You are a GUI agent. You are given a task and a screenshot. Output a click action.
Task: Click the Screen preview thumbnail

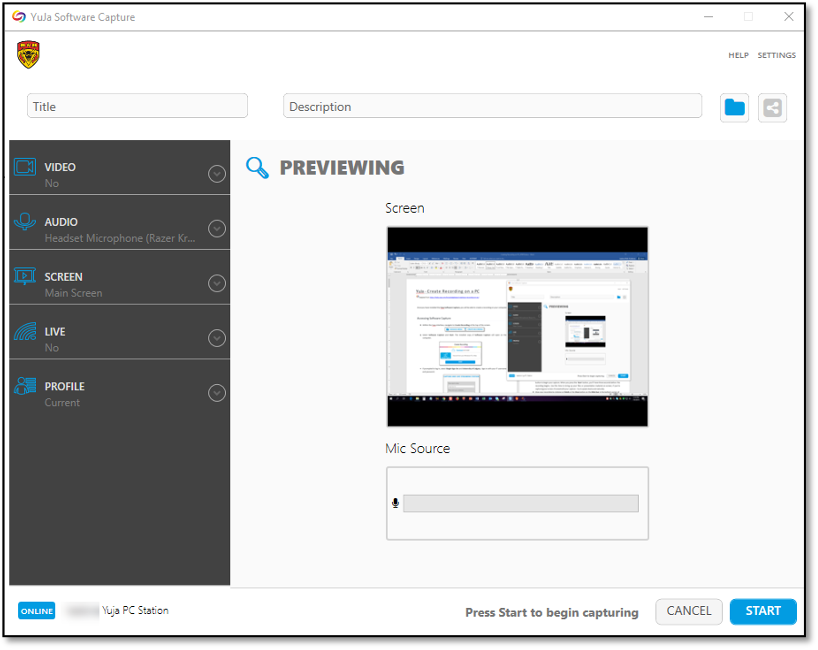click(518, 327)
